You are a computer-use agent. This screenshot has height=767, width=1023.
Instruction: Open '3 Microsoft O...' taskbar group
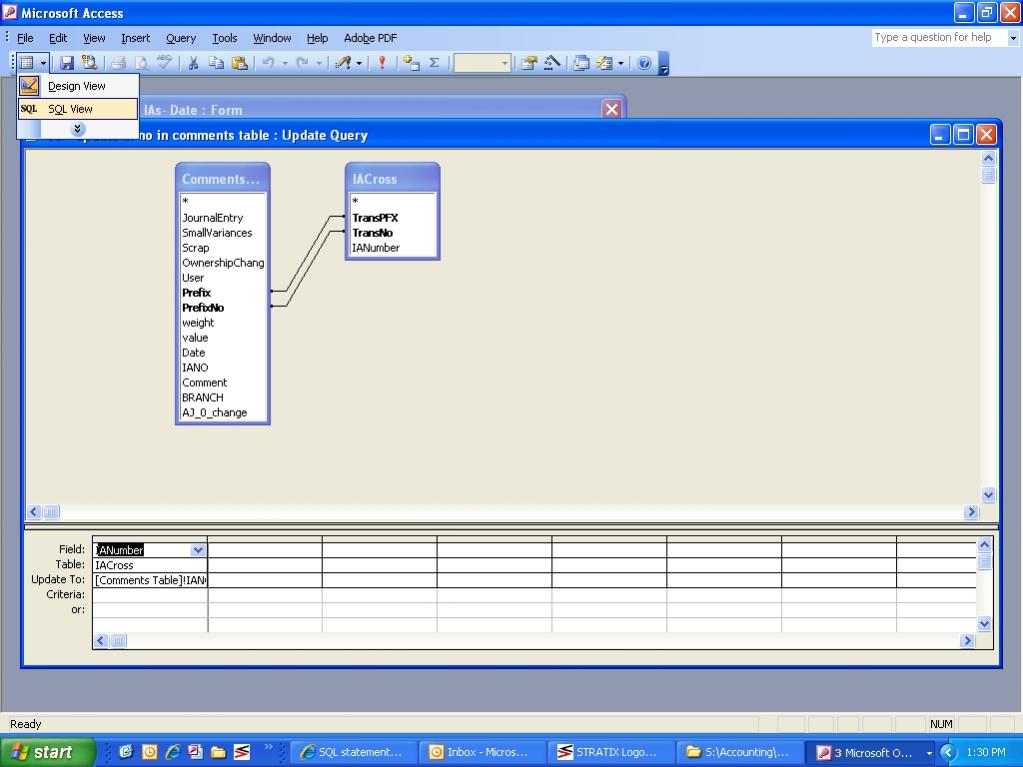coord(872,752)
